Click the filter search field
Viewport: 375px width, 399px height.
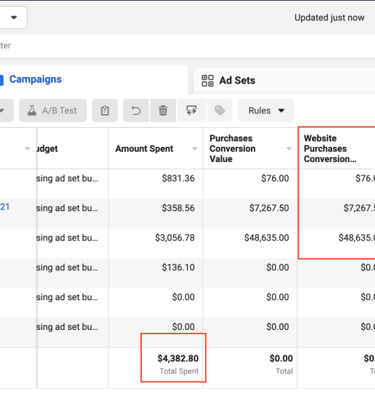coord(187,46)
